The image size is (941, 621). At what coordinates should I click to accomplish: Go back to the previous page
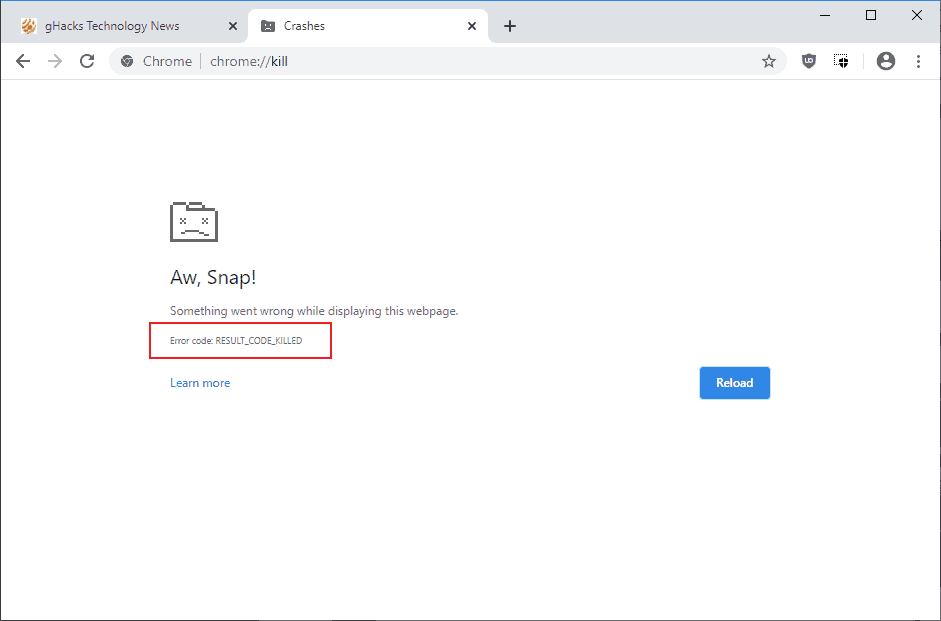click(x=23, y=61)
